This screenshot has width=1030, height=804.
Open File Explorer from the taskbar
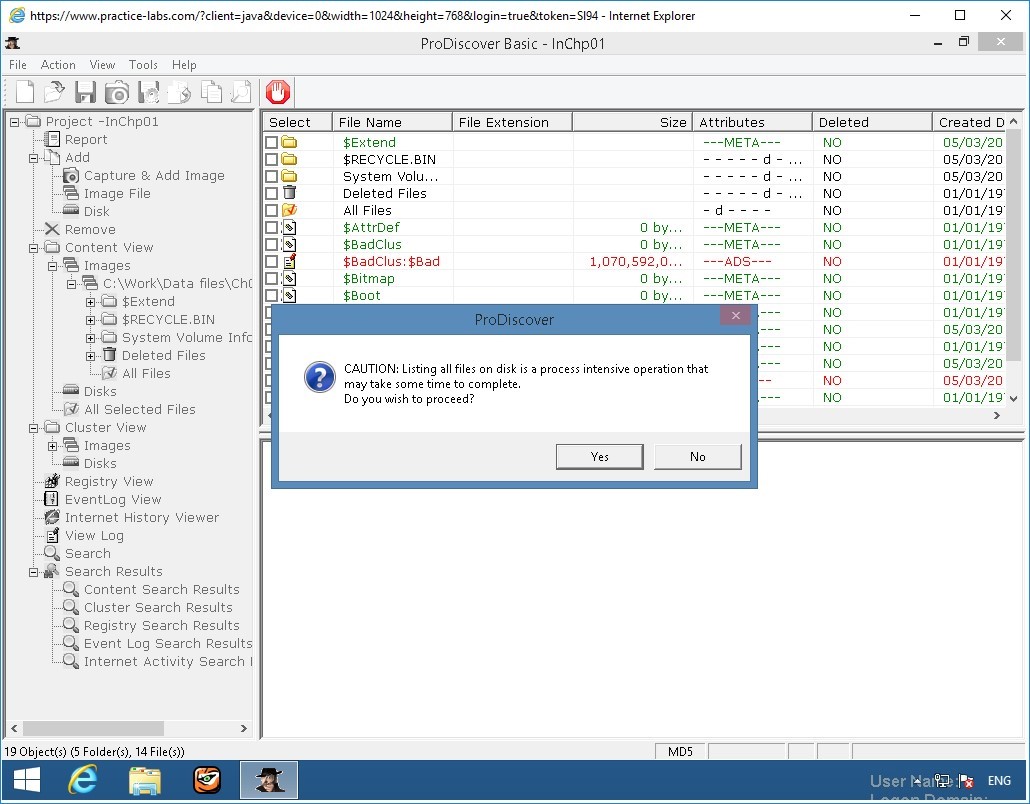[x=145, y=780]
